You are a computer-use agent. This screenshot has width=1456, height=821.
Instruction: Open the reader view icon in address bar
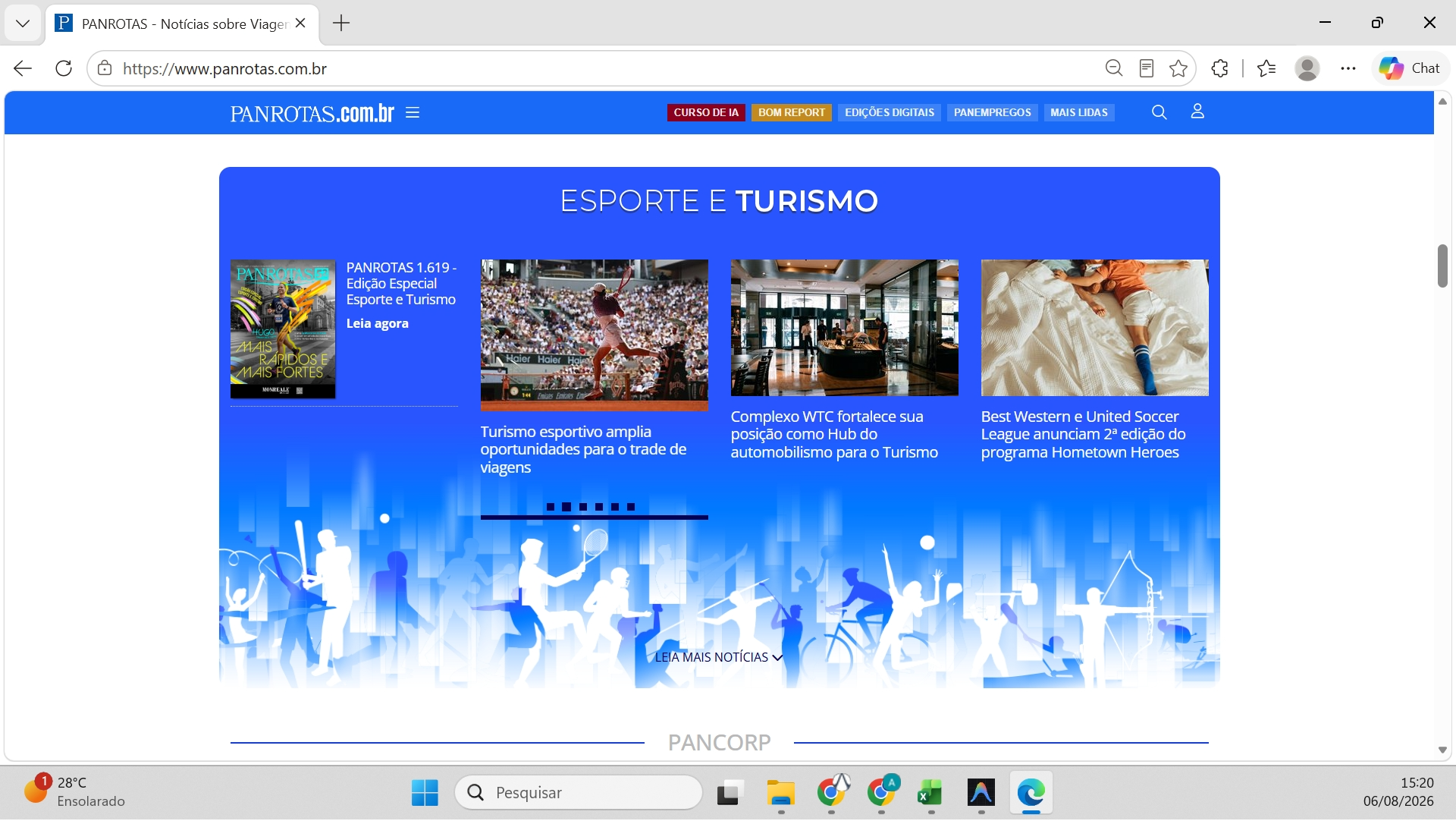1147,68
